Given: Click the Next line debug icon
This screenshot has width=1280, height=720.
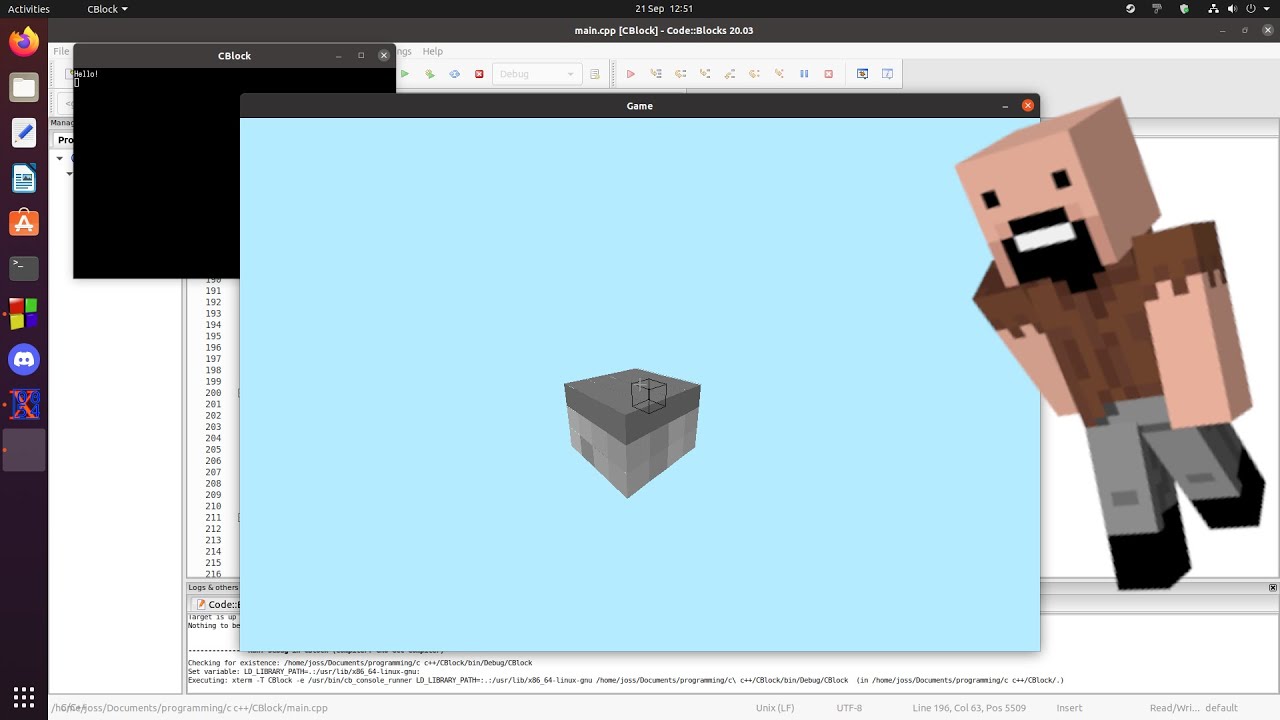Looking at the screenshot, I should [681, 74].
